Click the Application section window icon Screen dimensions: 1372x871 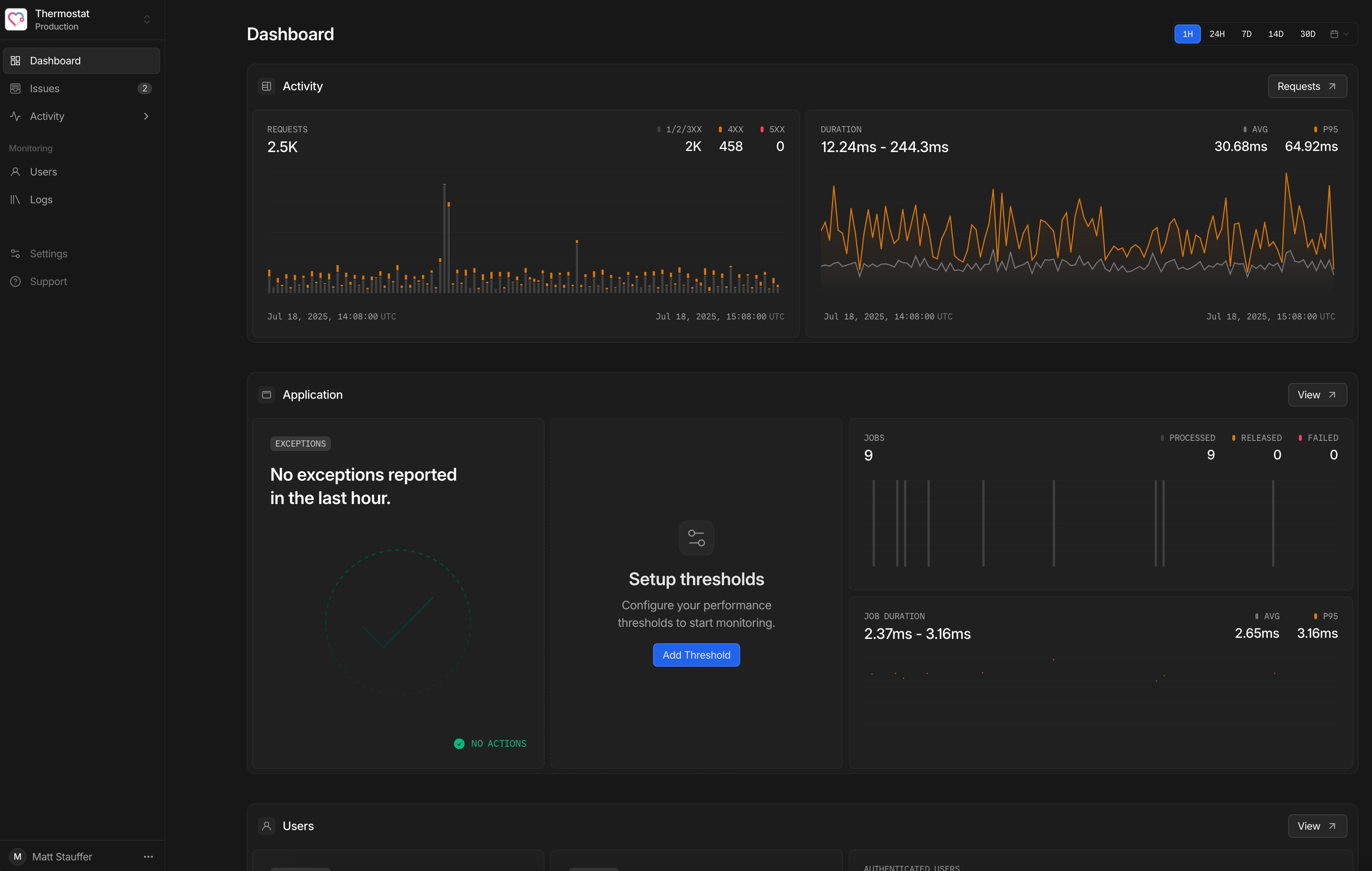coord(266,394)
